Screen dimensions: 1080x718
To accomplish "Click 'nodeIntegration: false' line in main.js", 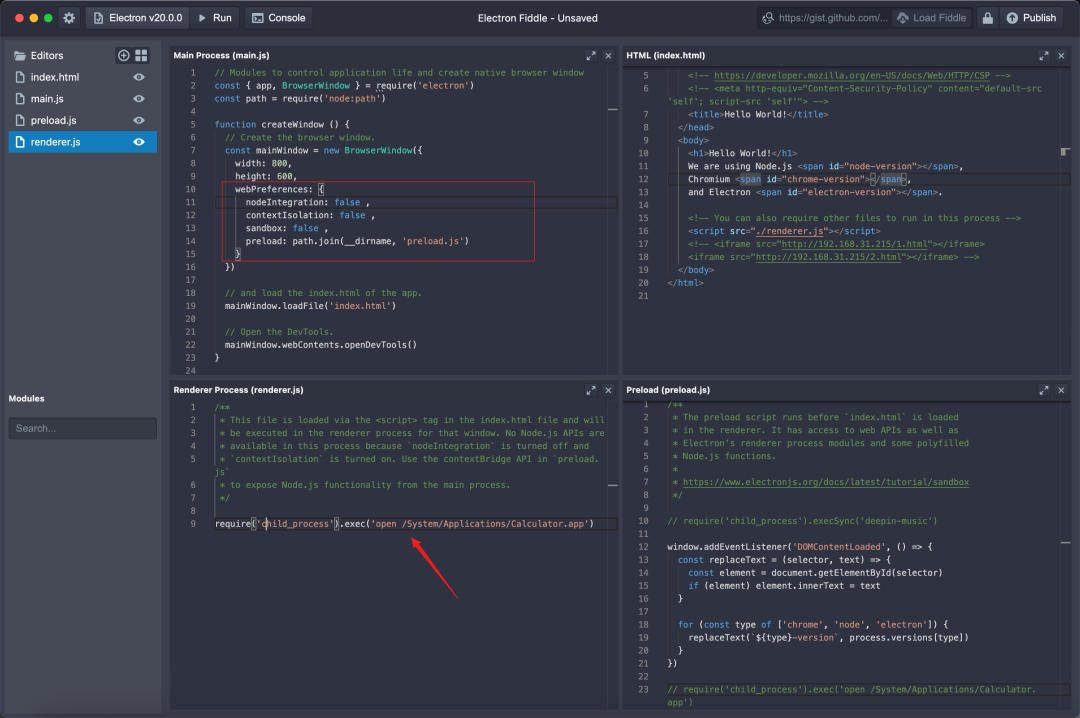I will click(x=307, y=202).
